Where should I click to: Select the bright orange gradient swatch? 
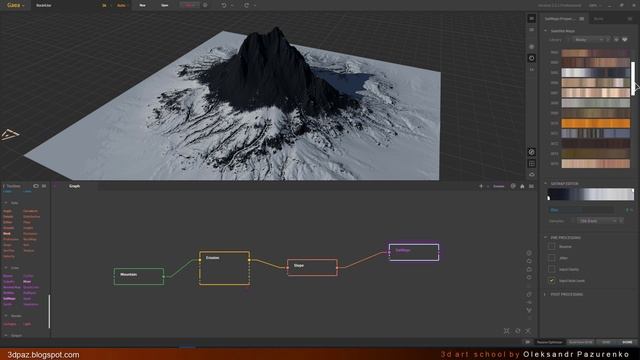coord(596,123)
